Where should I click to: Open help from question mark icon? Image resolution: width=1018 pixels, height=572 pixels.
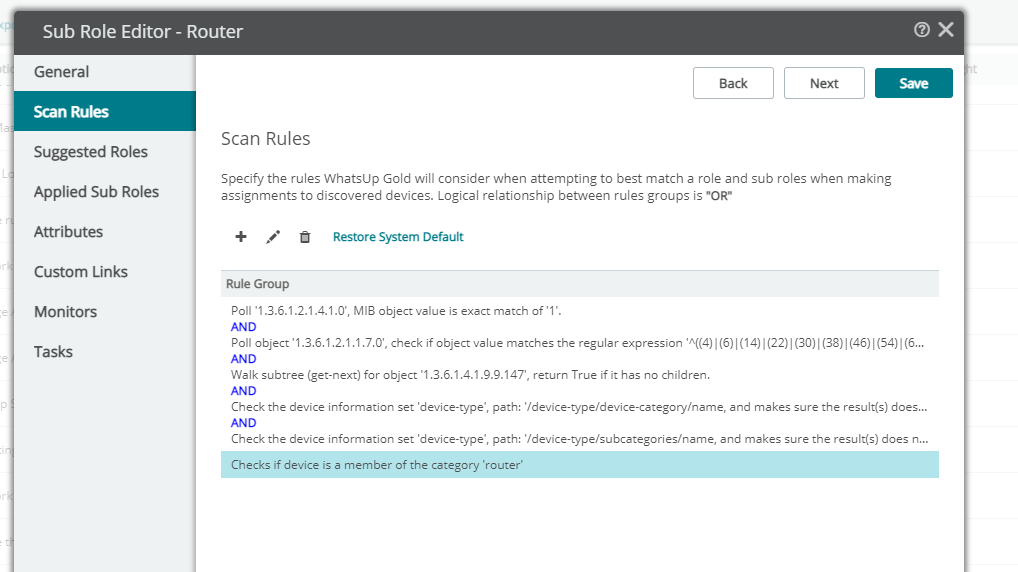(921, 30)
